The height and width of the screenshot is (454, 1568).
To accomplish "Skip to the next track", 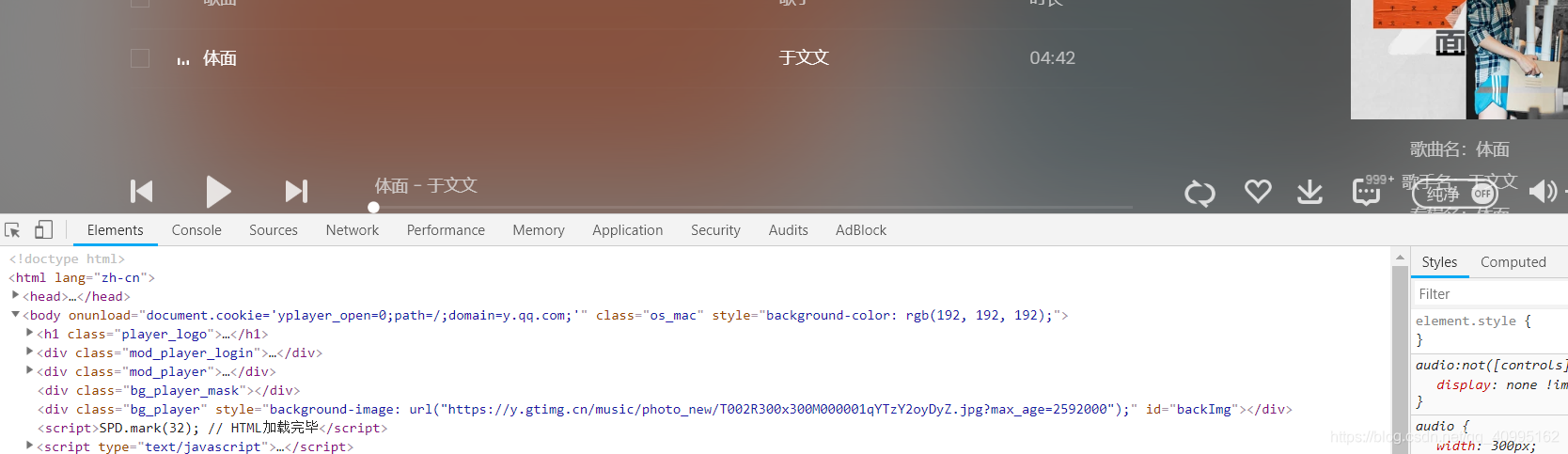I will pyautogui.click(x=296, y=192).
